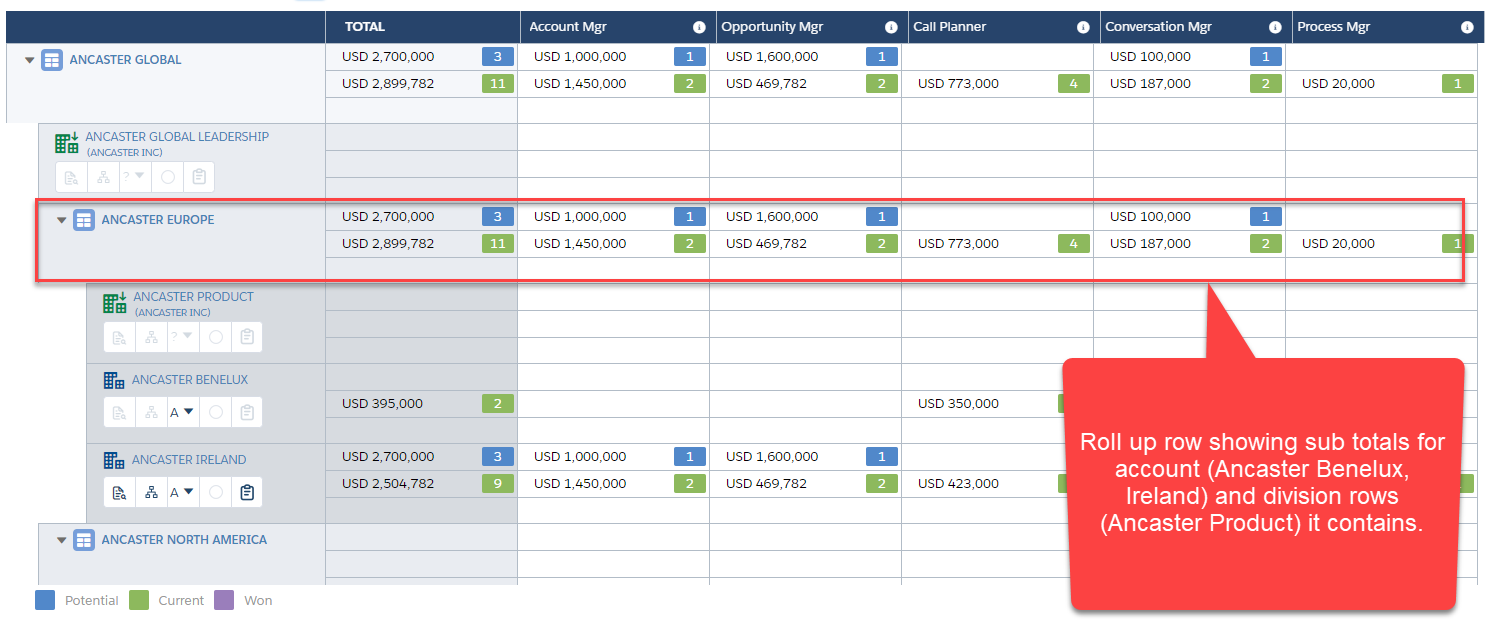The image size is (1496, 623).
Task: Open clipboard icon for Ancaster Ireland
Action: click(247, 492)
